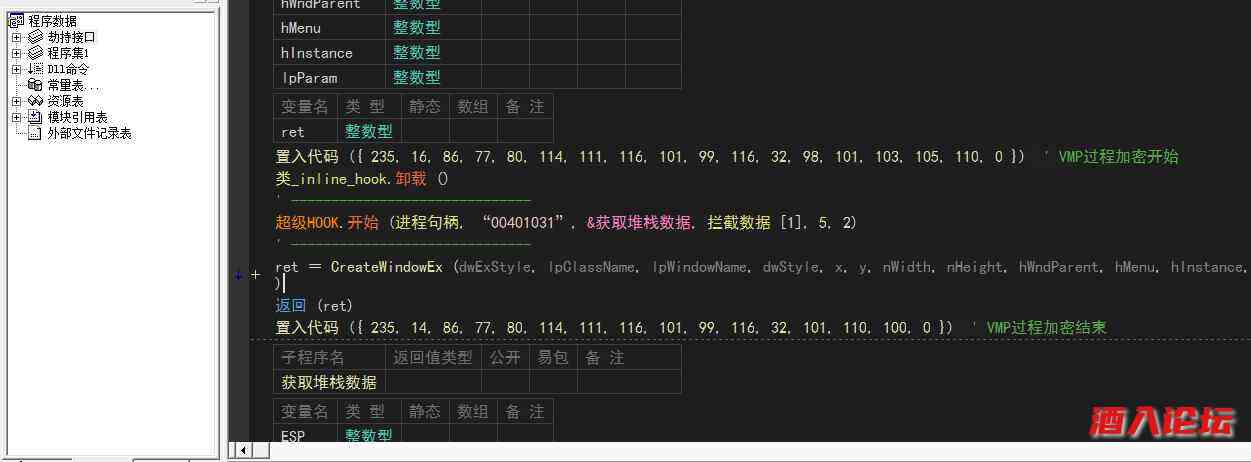The width and height of the screenshot is (1251, 462).
Task: Click the Dll命令 tree icon
Action: (36, 69)
